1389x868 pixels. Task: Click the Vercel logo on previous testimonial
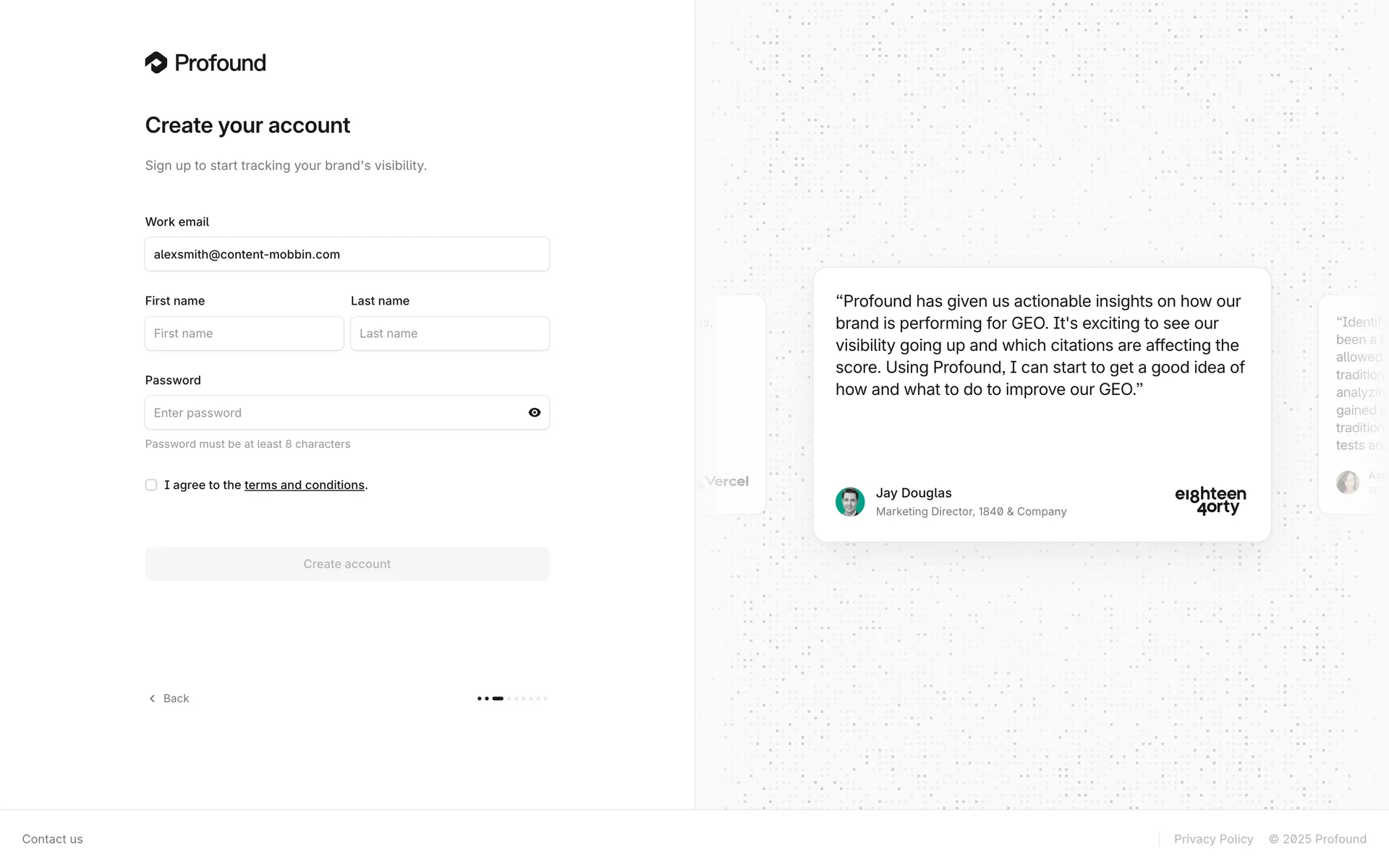coord(726,482)
